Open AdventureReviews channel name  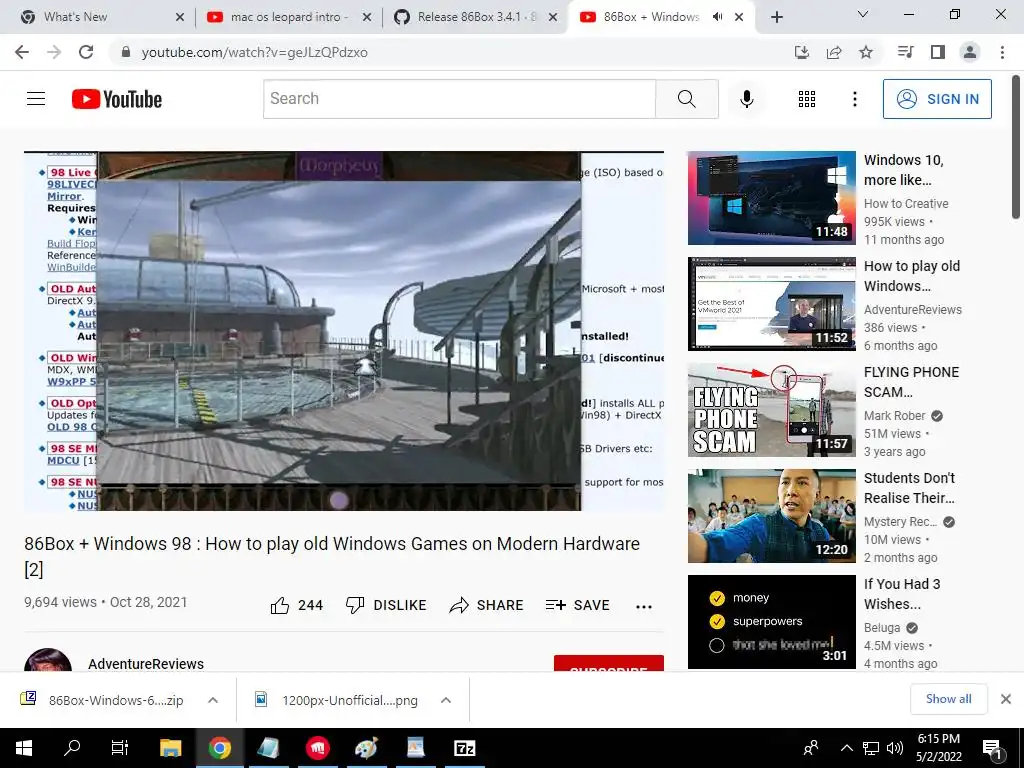tap(146, 664)
